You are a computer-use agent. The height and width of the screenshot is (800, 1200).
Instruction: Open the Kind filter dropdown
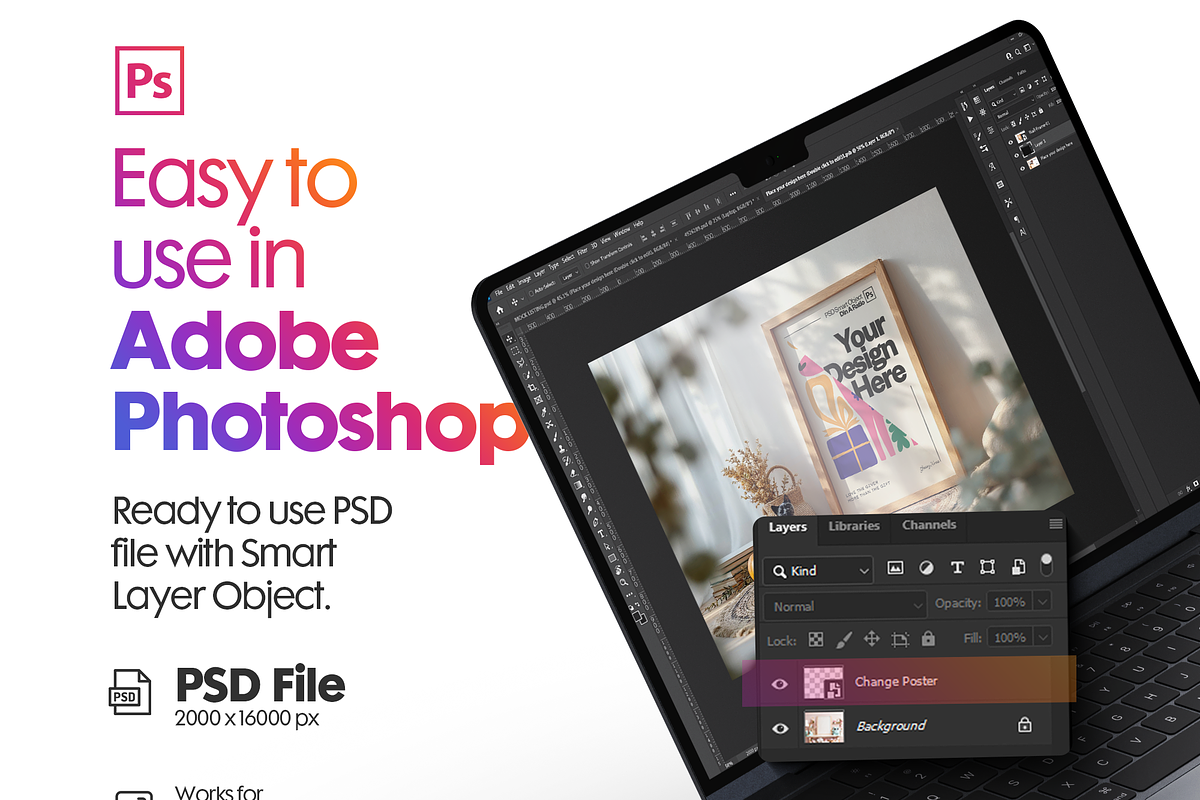tap(819, 570)
